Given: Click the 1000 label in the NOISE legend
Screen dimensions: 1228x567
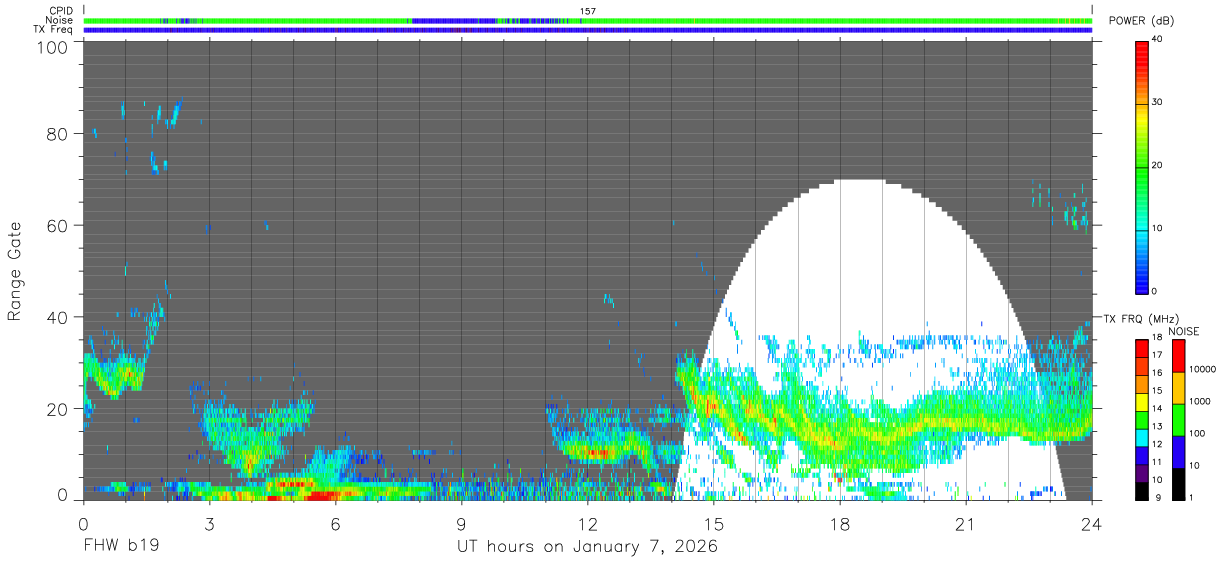Looking at the screenshot, I should point(1201,401).
